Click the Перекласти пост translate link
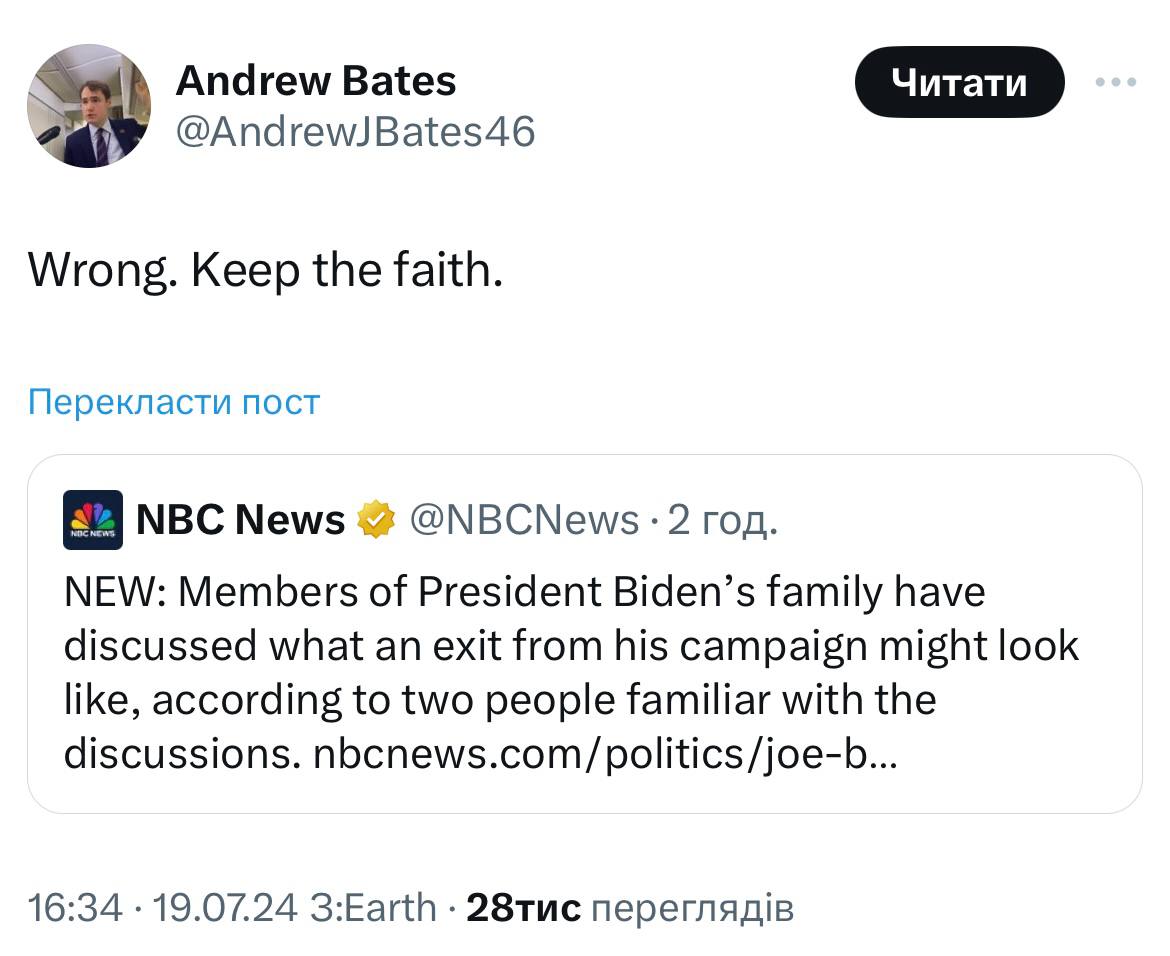 (174, 401)
